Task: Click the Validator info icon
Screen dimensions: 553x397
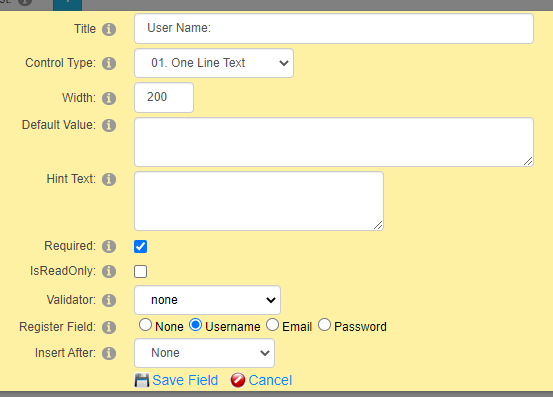Action: (109, 300)
